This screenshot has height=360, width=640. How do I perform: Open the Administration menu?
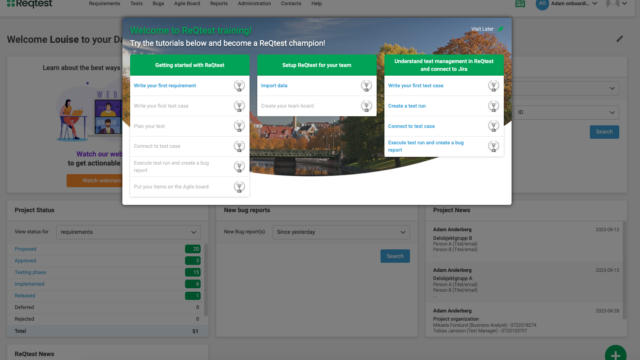(254, 4)
